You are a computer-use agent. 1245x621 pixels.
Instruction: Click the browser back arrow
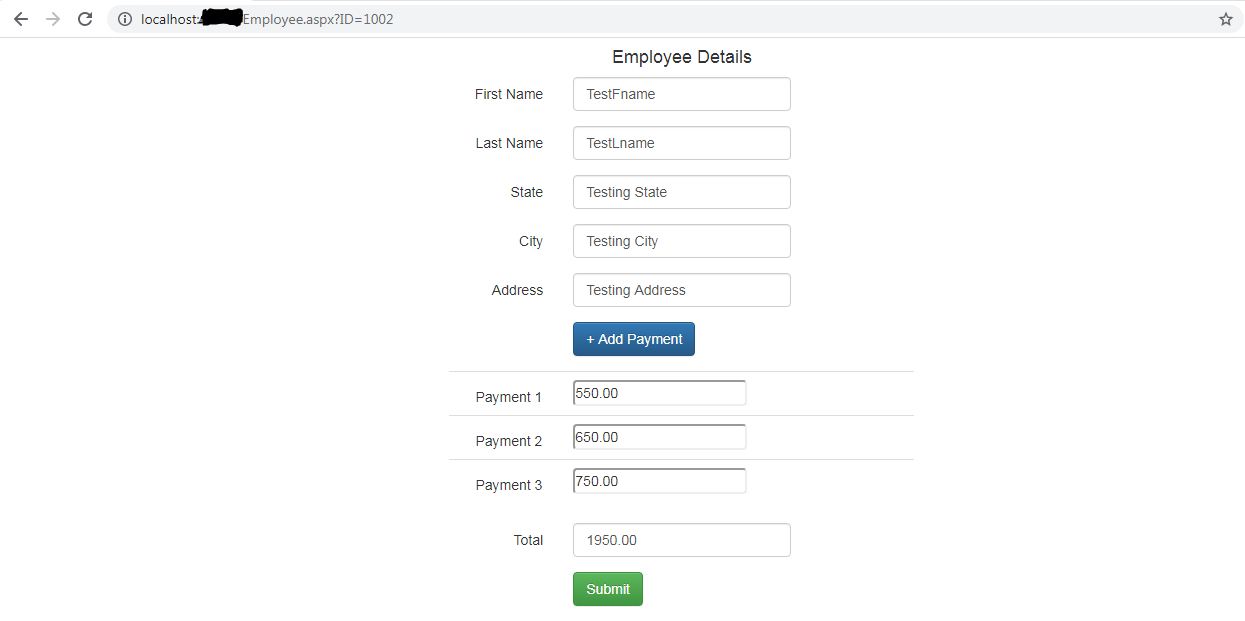[x=21, y=19]
